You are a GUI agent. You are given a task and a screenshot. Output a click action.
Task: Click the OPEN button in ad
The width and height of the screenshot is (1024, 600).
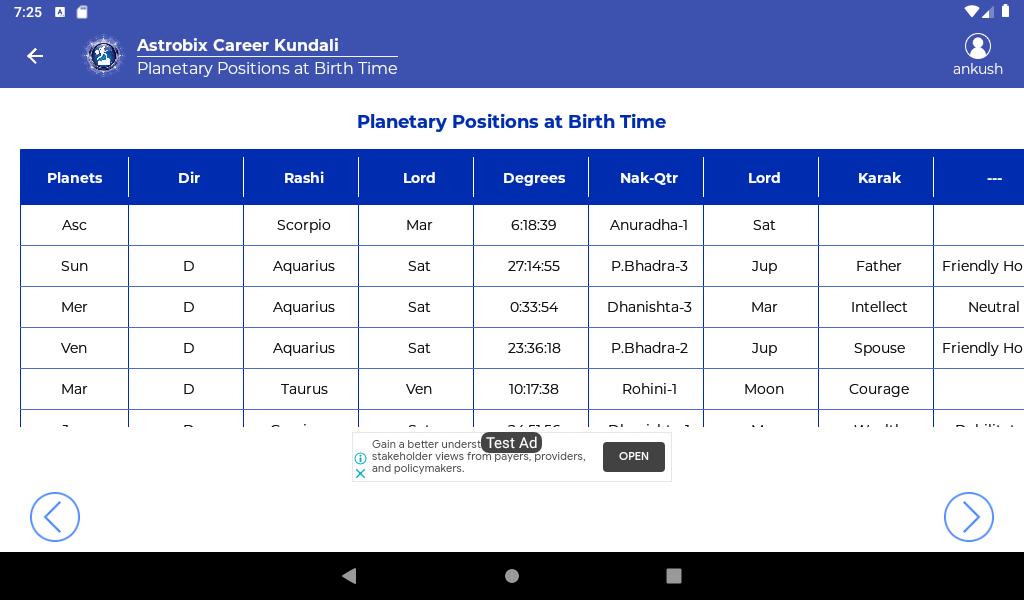click(633, 456)
